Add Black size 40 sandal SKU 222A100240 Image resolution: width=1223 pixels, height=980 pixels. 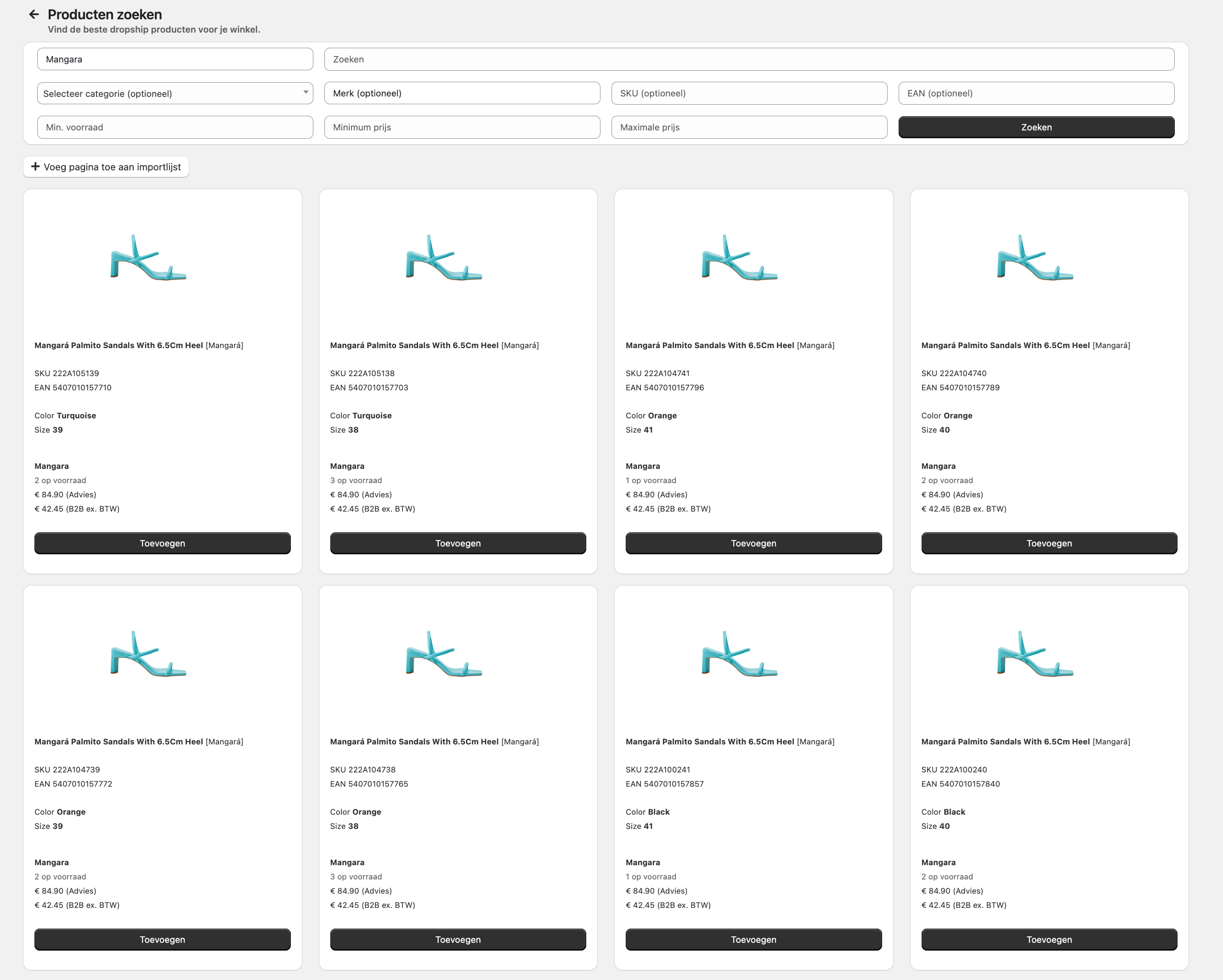tap(1049, 940)
